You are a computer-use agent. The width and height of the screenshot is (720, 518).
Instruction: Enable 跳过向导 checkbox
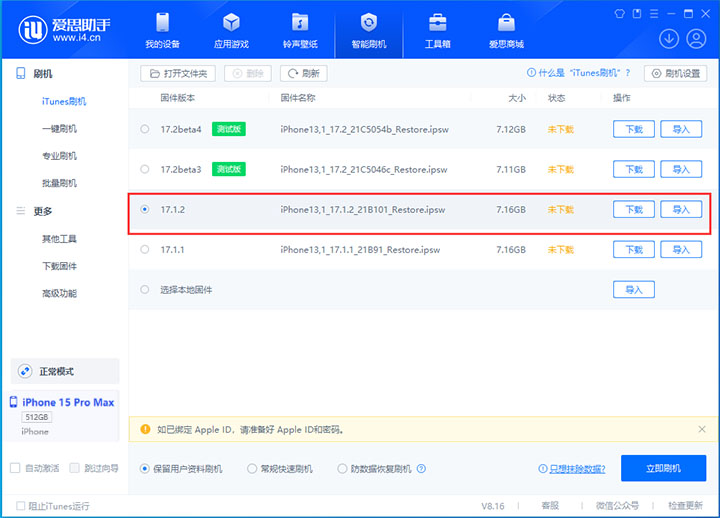pyautogui.click(x=74, y=468)
